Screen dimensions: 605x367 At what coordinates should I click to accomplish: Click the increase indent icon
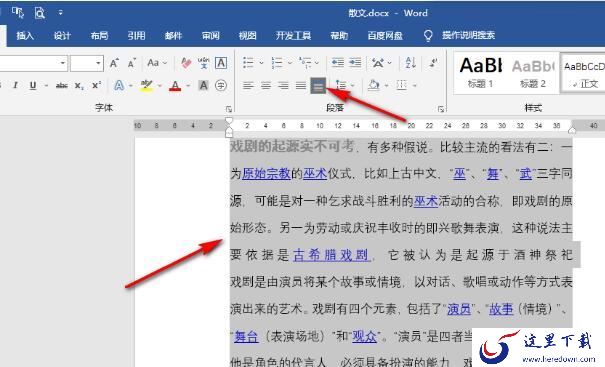pos(355,63)
